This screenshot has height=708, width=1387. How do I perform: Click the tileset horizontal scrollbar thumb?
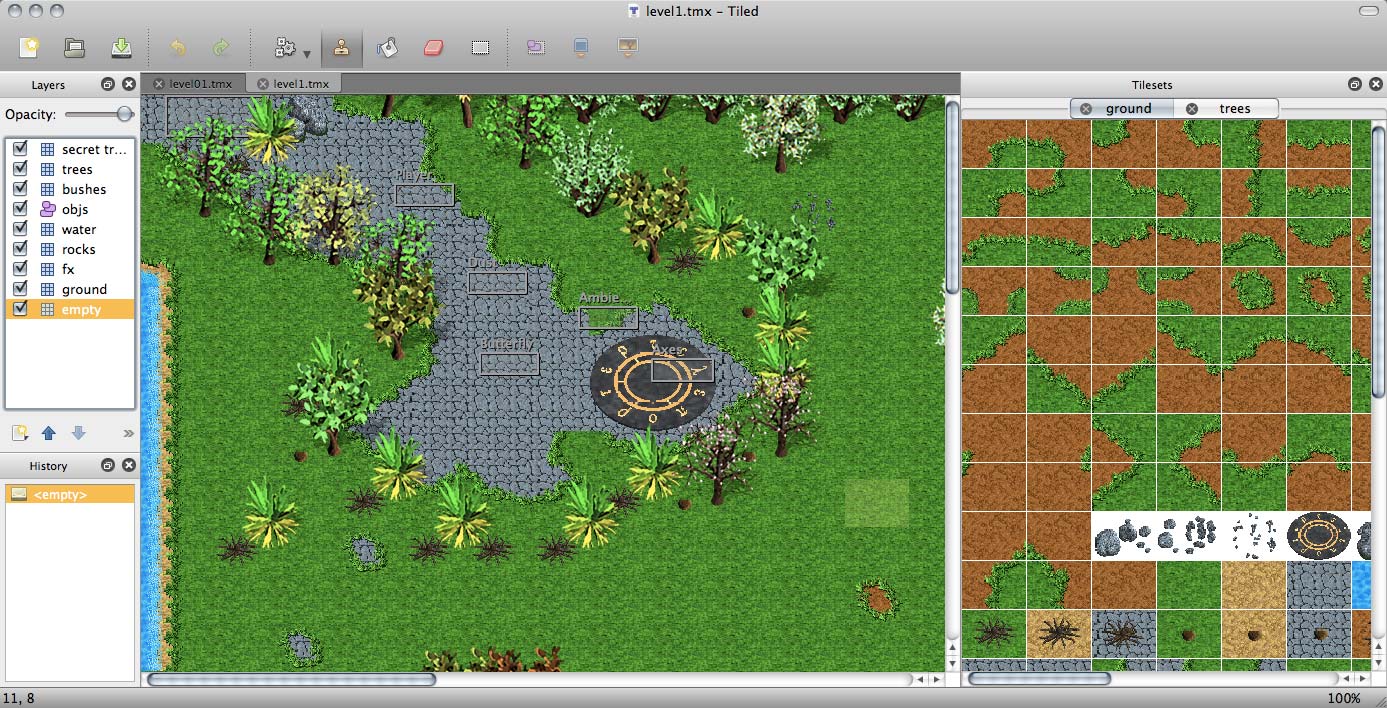[1040, 679]
